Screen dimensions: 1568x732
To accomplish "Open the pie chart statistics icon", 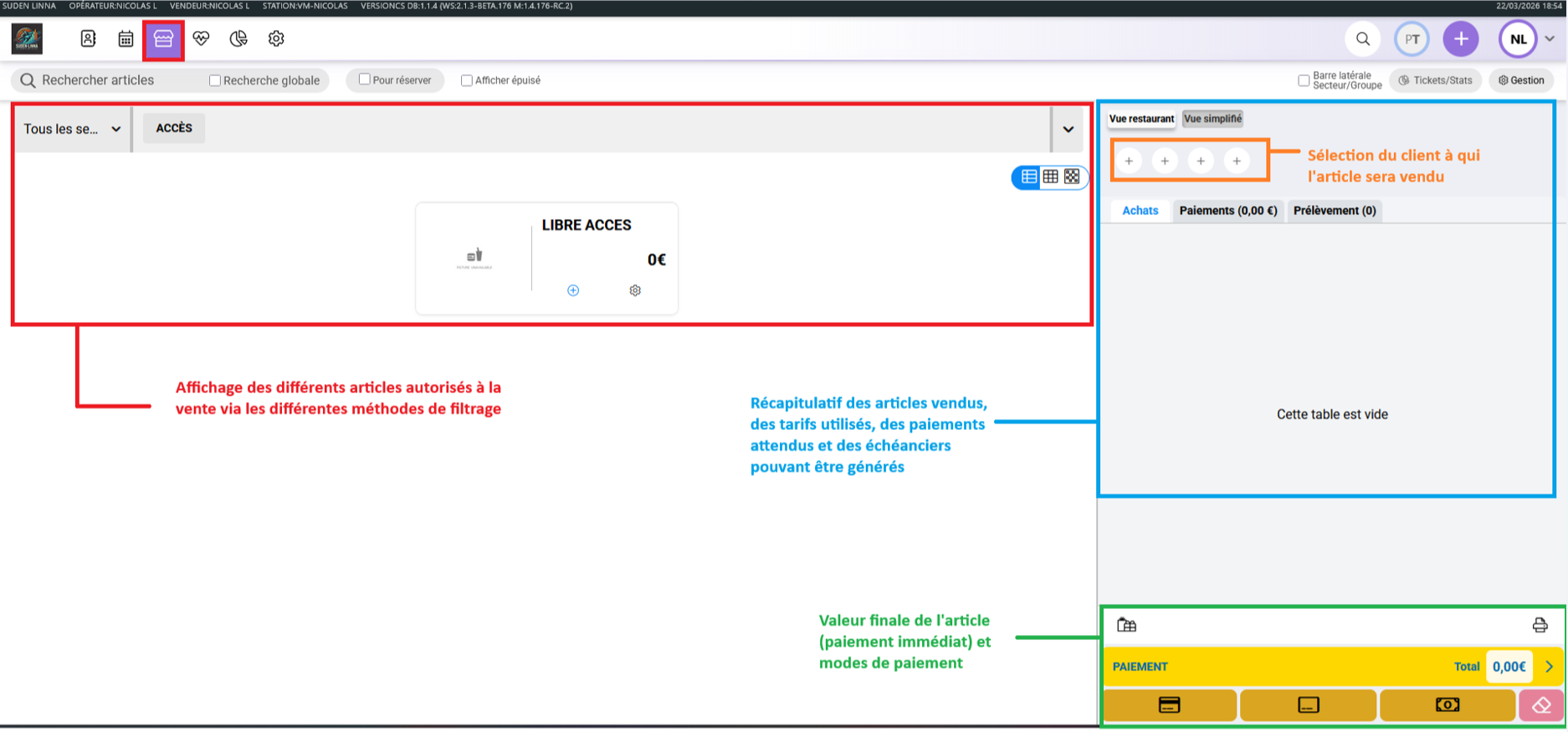I will (x=238, y=38).
